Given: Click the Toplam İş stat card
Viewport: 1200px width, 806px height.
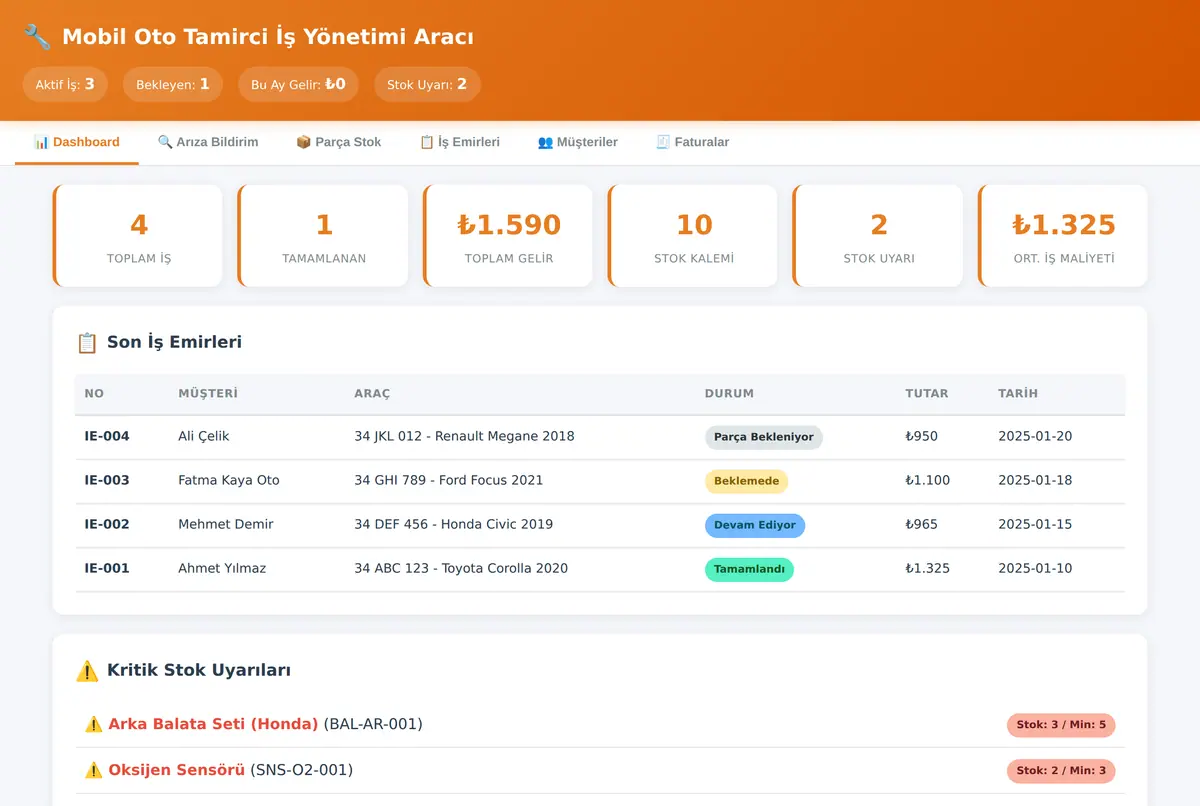Looking at the screenshot, I should pyautogui.click(x=138, y=236).
